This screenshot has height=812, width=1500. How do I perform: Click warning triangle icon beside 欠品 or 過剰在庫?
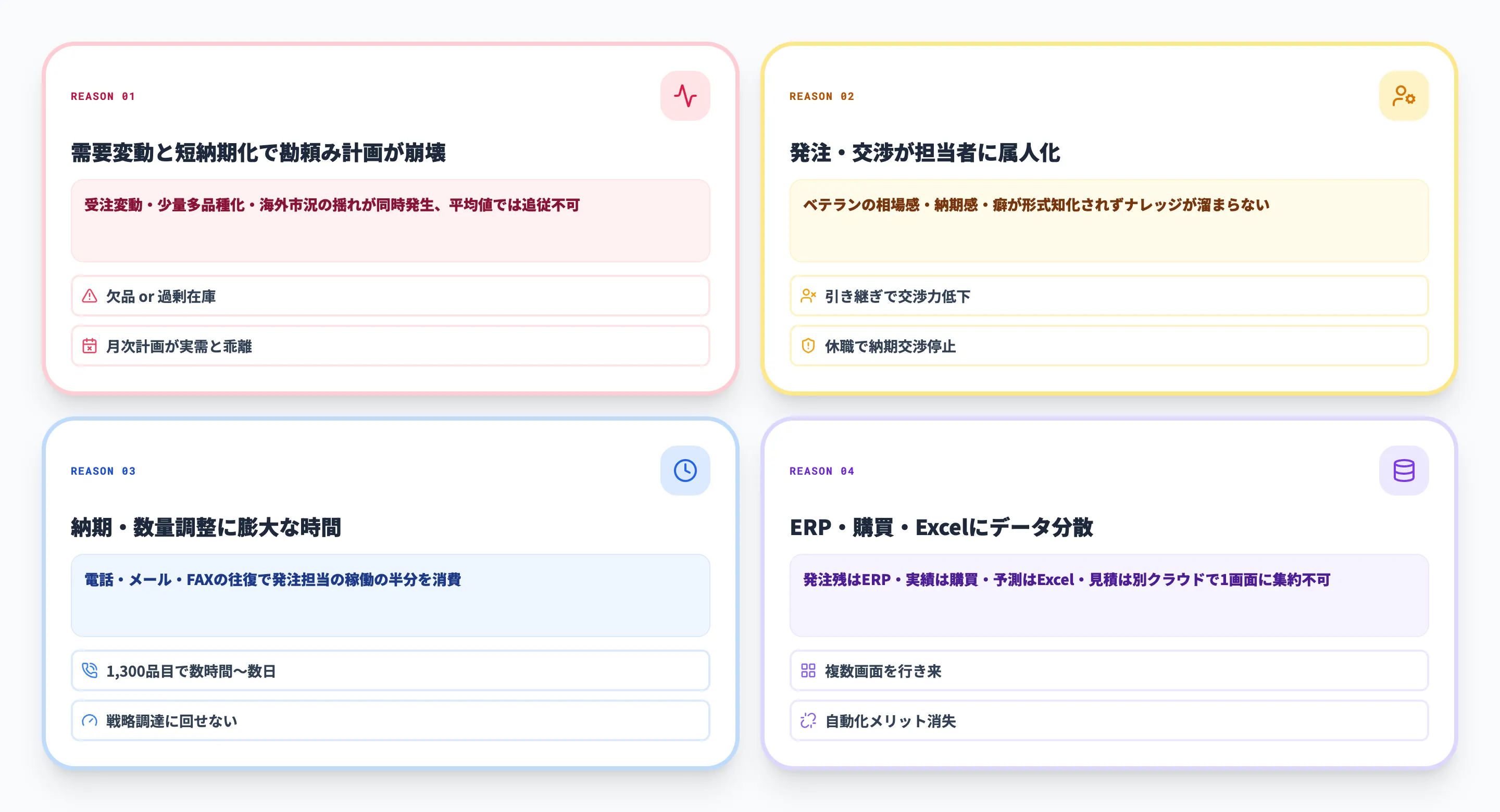click(x=90, y=296)
